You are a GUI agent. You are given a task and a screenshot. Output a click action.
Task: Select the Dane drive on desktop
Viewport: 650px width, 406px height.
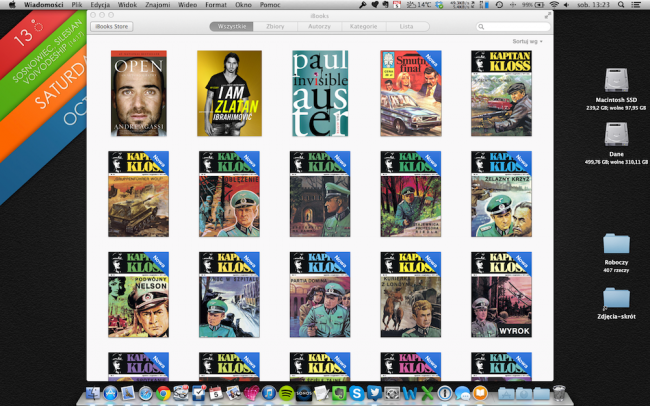[x=616, y=134]
